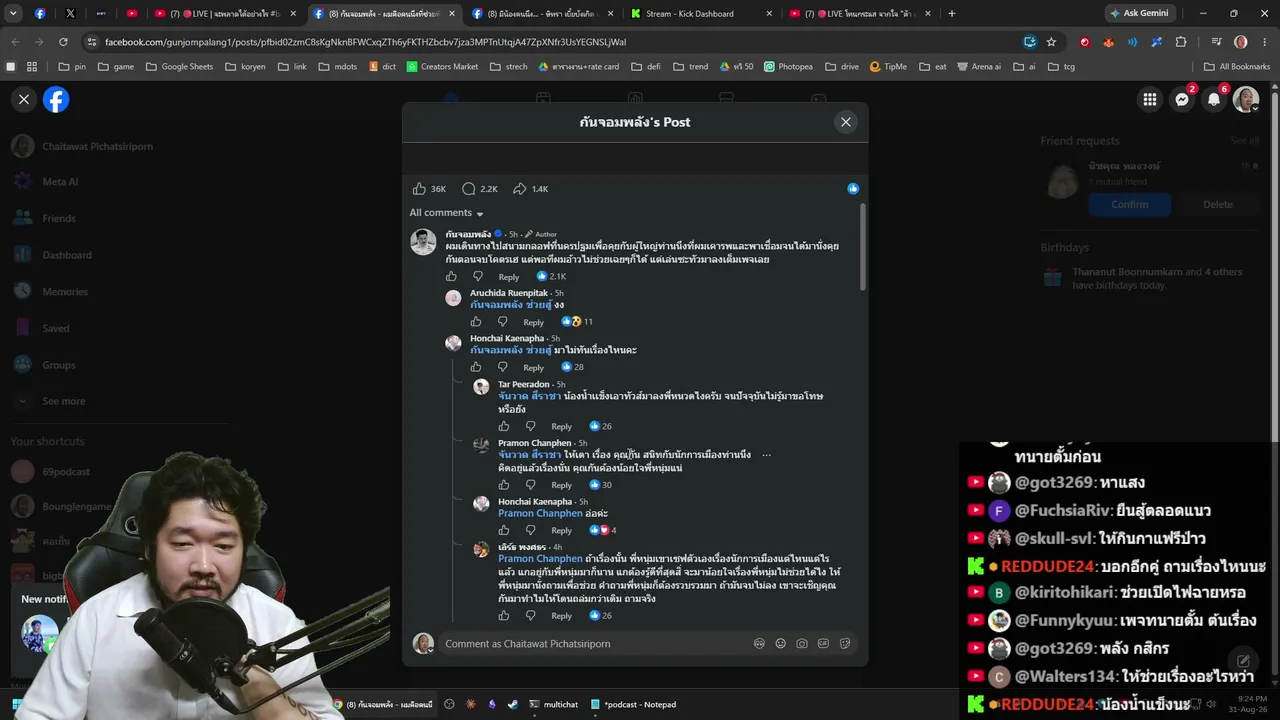Open the Photopea bookmark
Image resolution: width=1280 pixels, height=720 pixels.
point(788,67)
